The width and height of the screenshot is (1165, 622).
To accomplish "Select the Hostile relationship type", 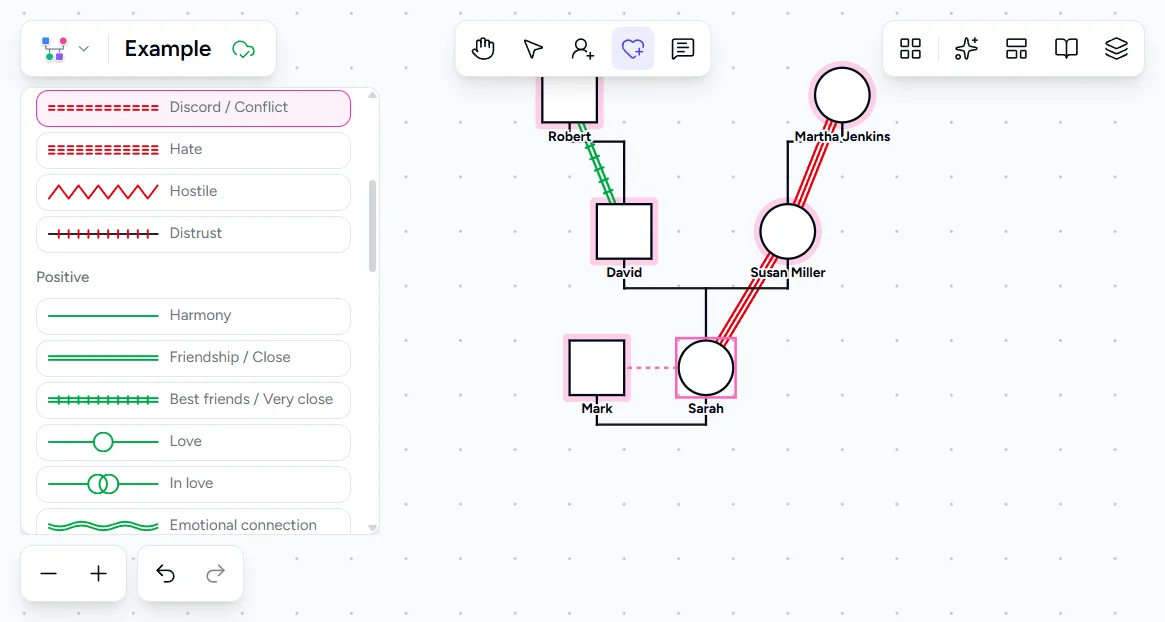I will tap(193, 192).
